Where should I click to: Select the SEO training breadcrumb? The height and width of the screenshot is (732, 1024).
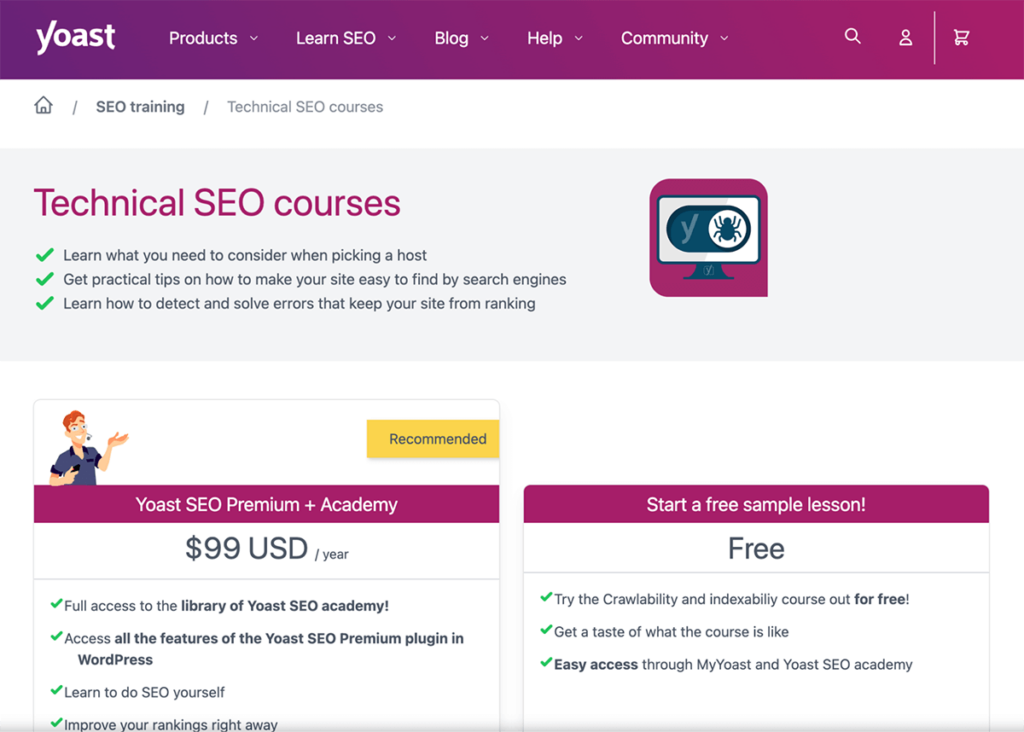tap(140, 106)
